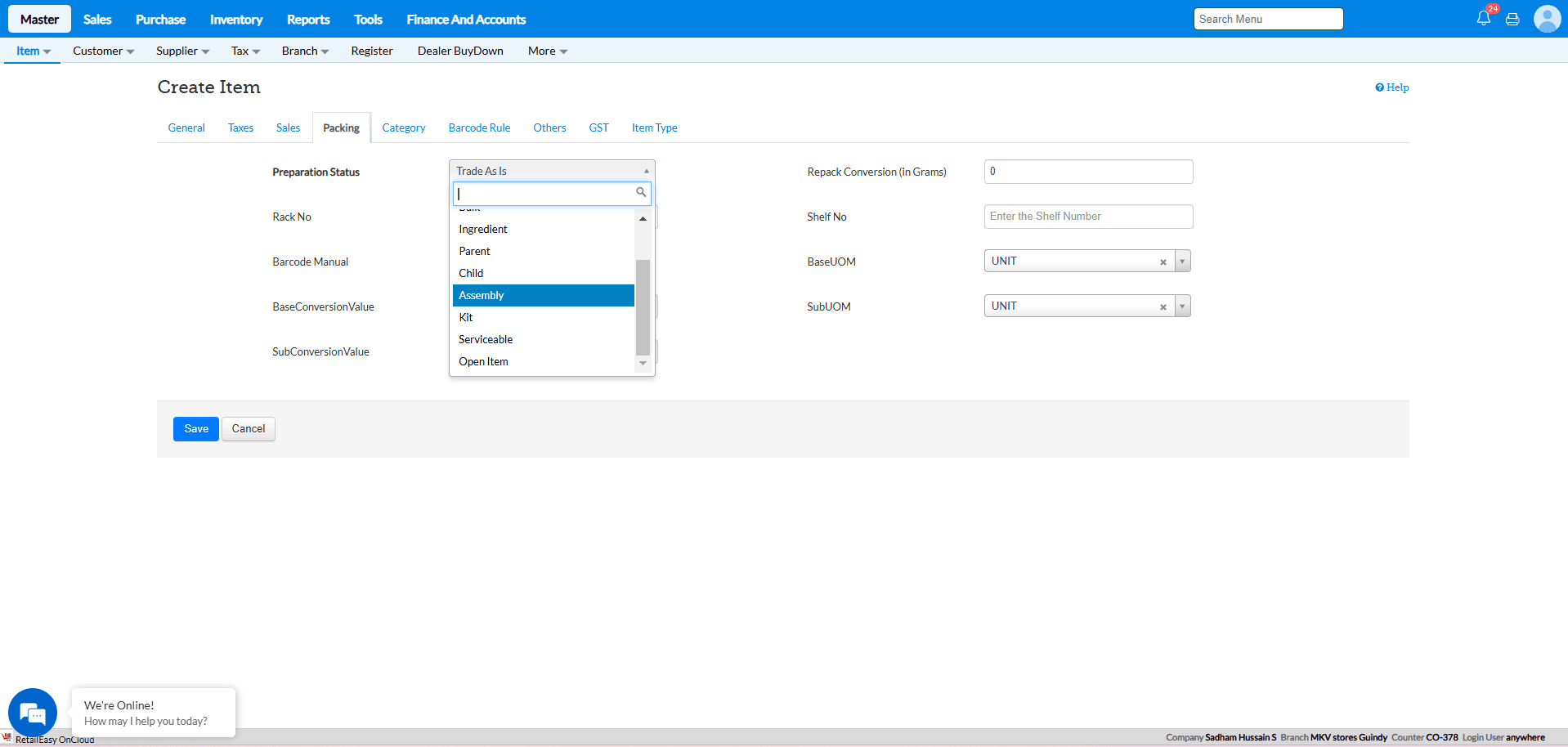Screen dimensions: 1568x747
Task: Click the printer icon in header
Action: click(1512, 19)
